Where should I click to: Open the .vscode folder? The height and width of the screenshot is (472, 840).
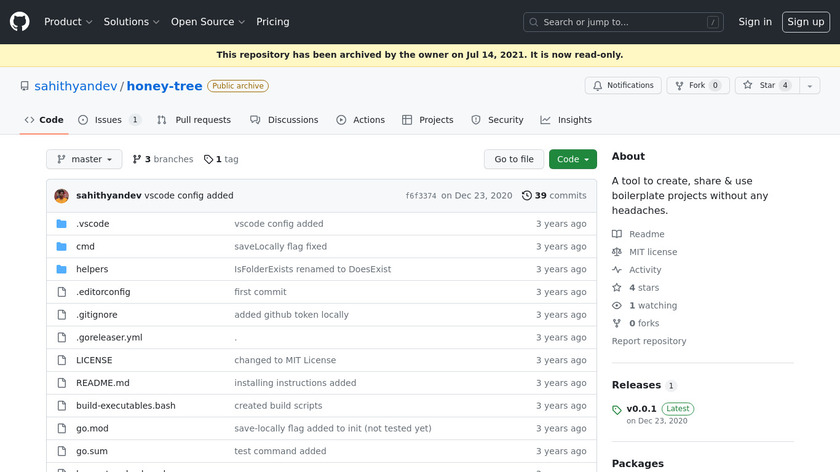(92, 224)
